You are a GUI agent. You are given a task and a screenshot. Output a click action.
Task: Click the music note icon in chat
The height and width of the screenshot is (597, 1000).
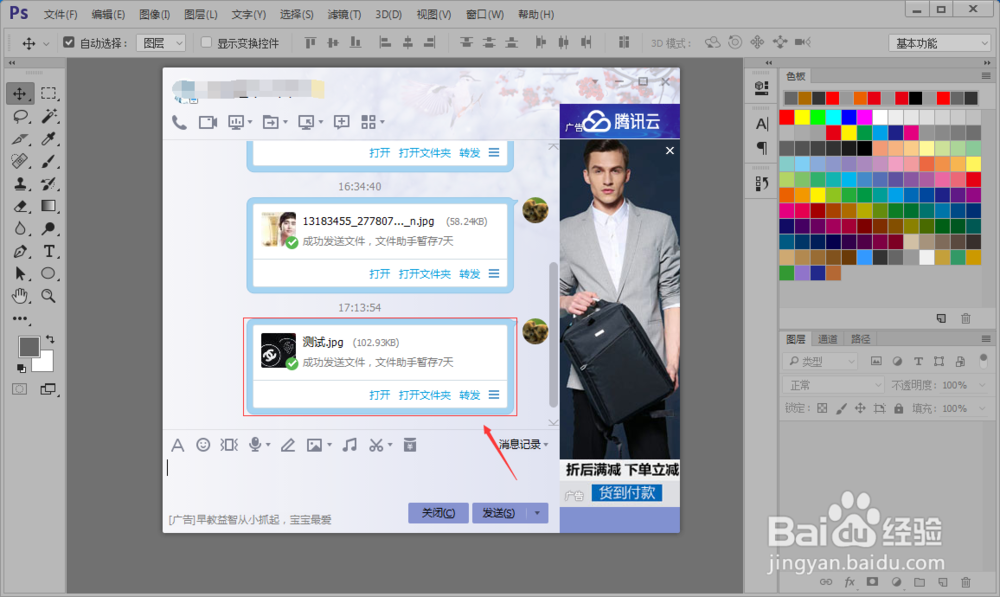(x=349, y=445)
